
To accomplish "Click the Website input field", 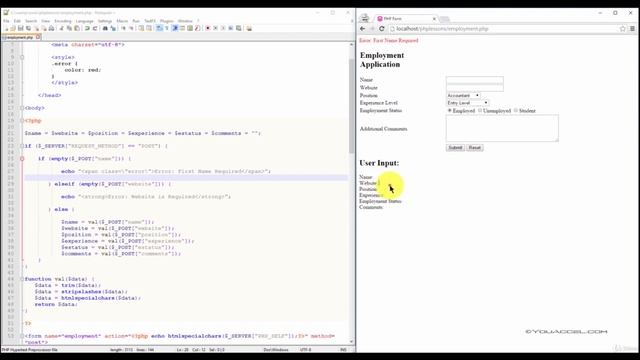I will 475,87.
